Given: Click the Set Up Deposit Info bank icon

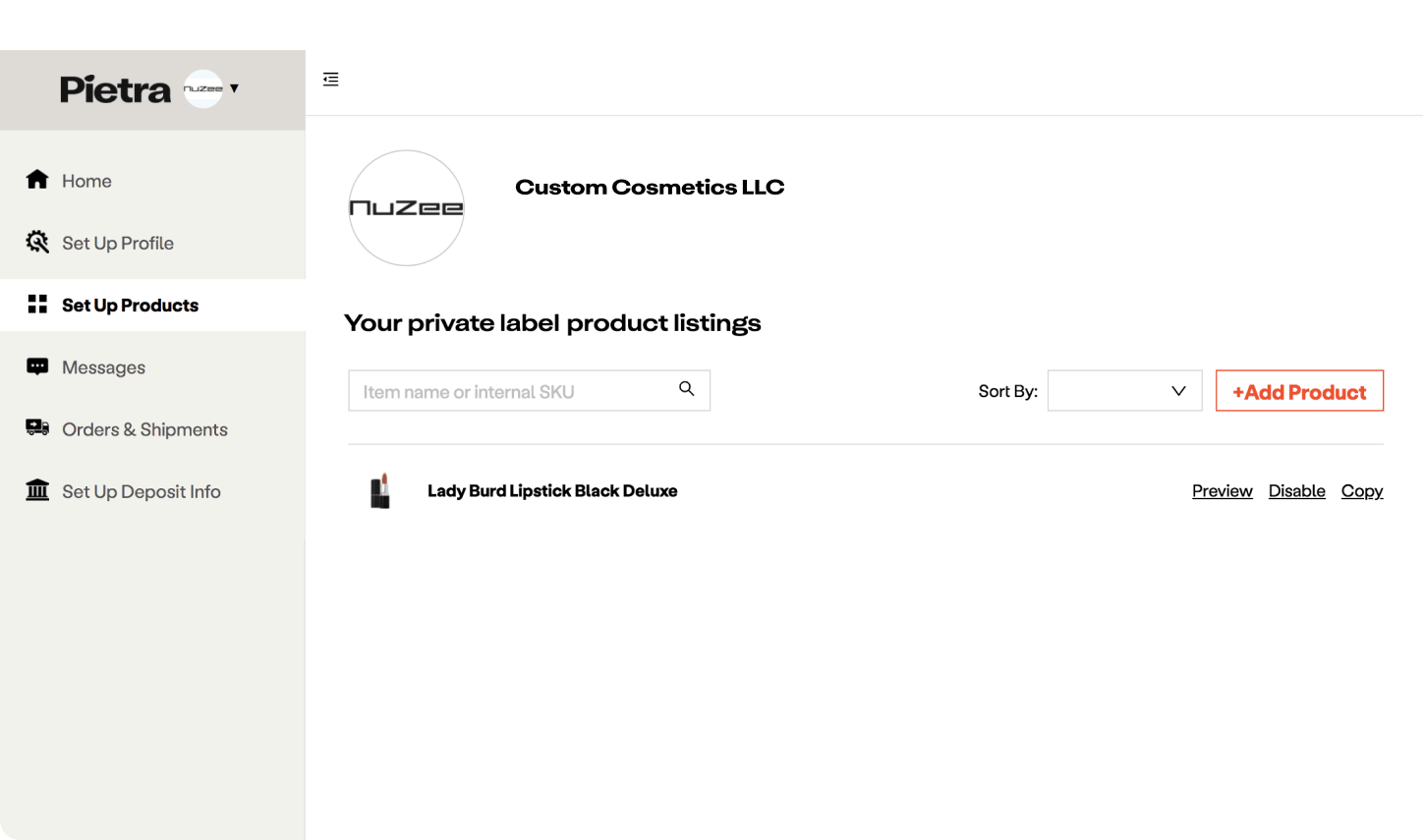Looking at the screenshot, I should [x=37, y=490].
